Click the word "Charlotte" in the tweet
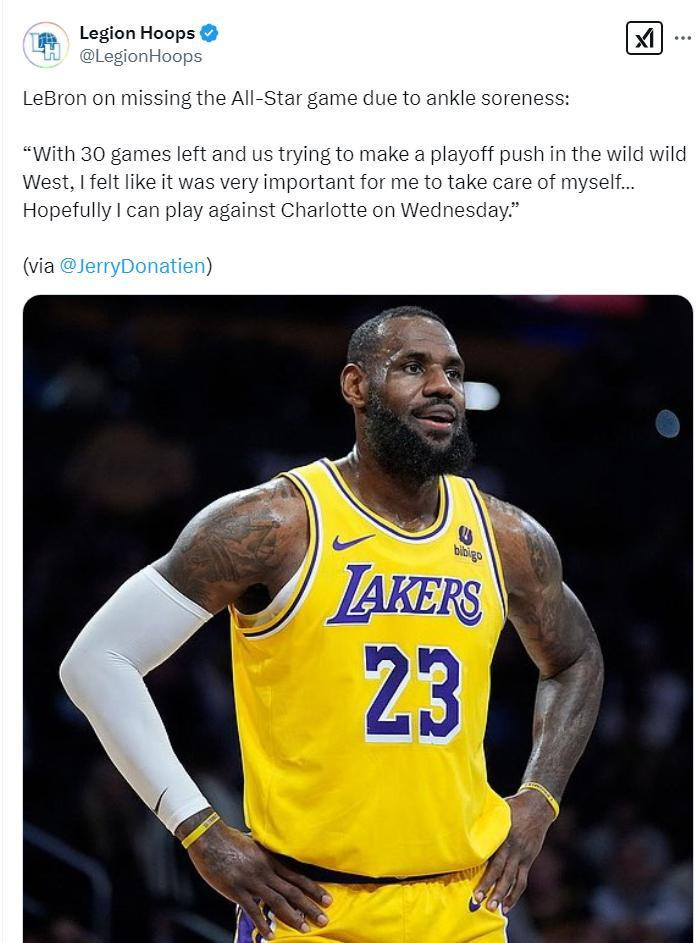The image size is (697, 943). pyautogui.click(x=324, y=210)
